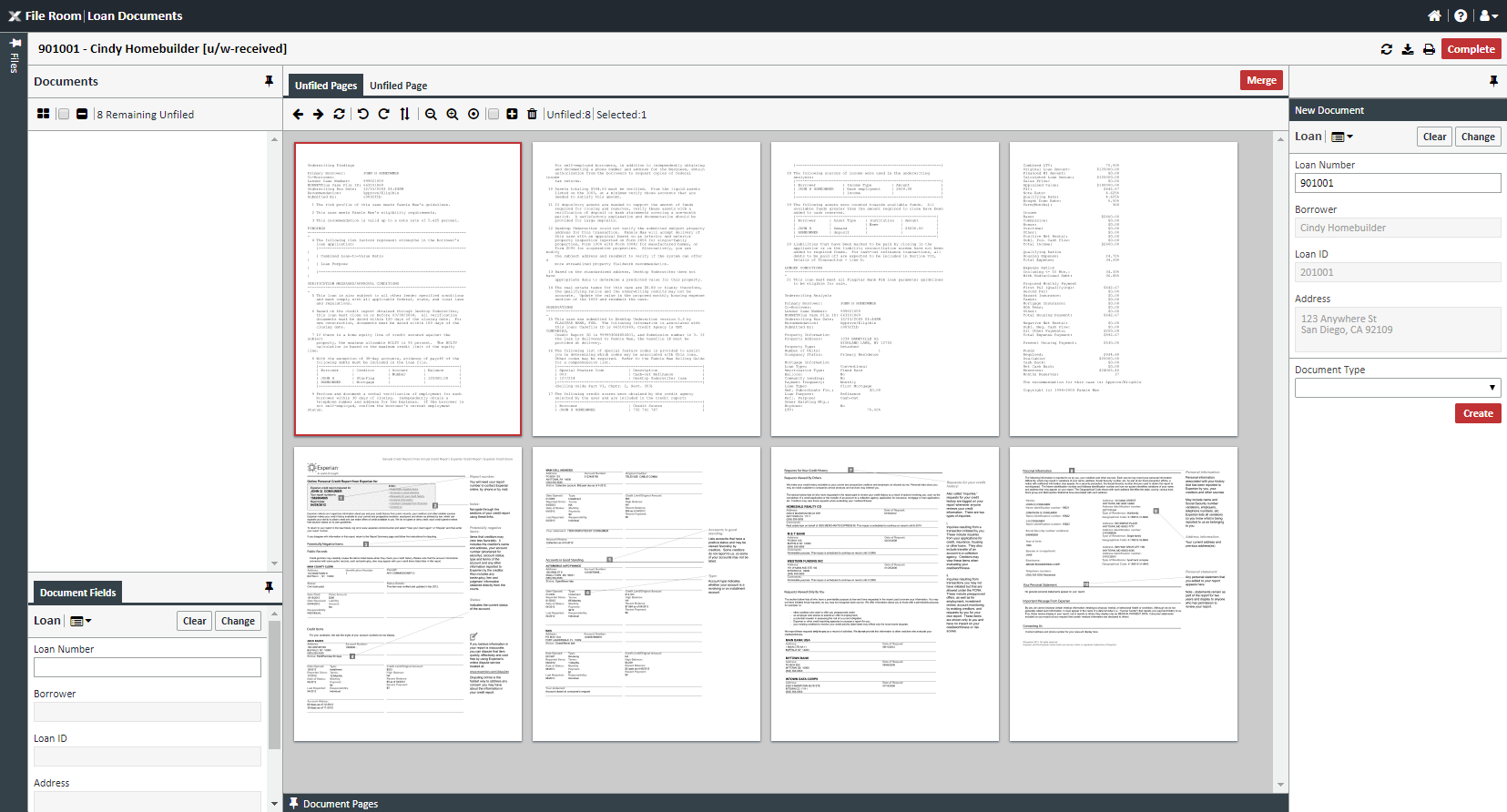The width and height of the screenshot is (1507, 812).
Task: Click the Create button
Action: (1477, 413)
